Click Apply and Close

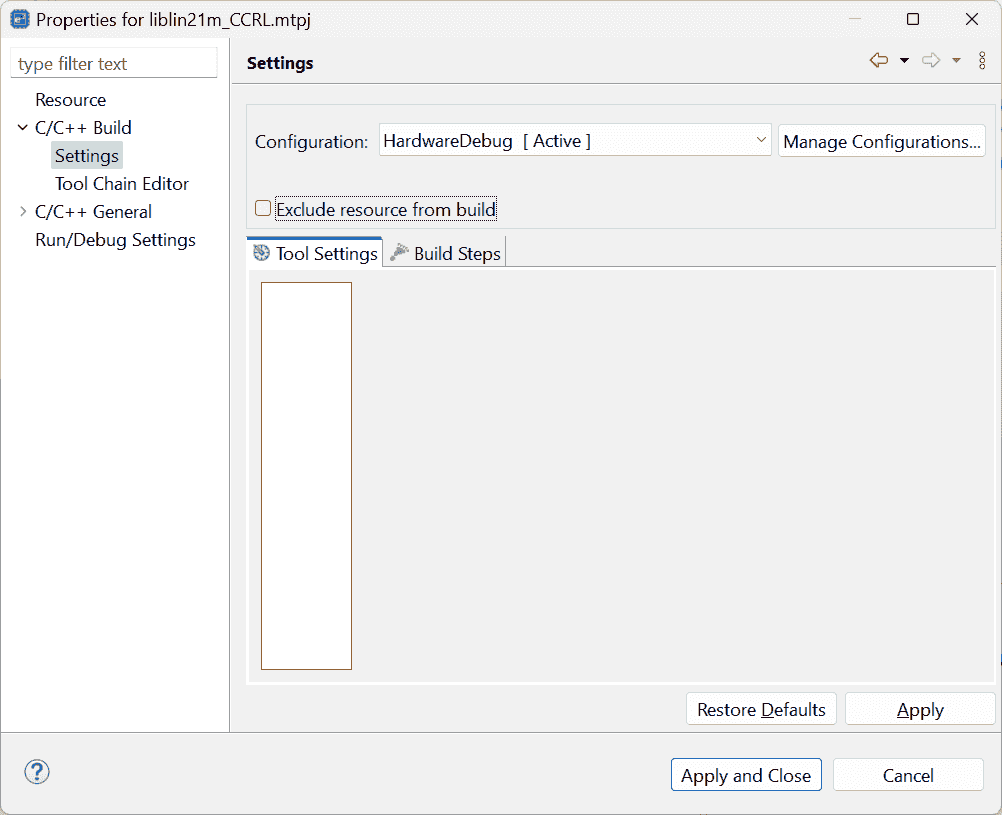(x=746, y=775)
